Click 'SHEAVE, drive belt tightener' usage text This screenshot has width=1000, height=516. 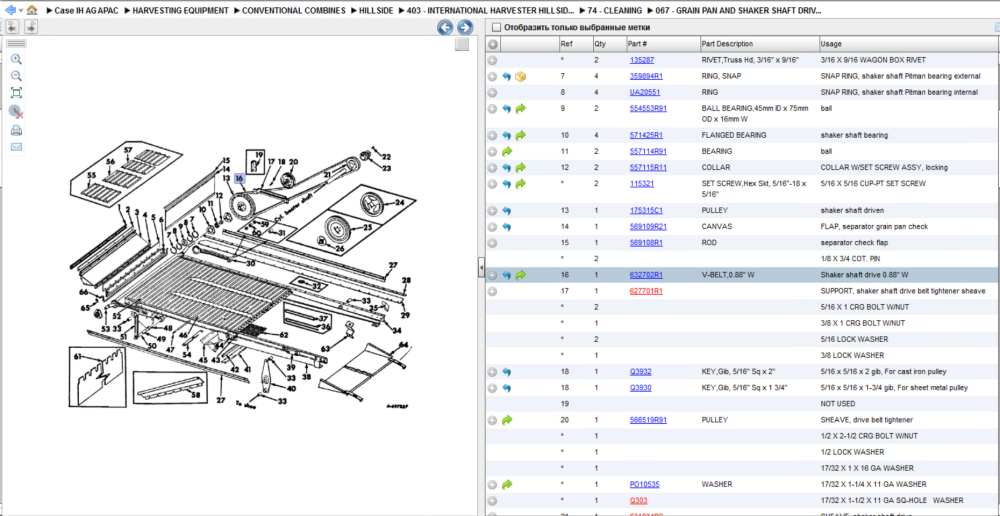pyautogui.click(x=867, y=420)
